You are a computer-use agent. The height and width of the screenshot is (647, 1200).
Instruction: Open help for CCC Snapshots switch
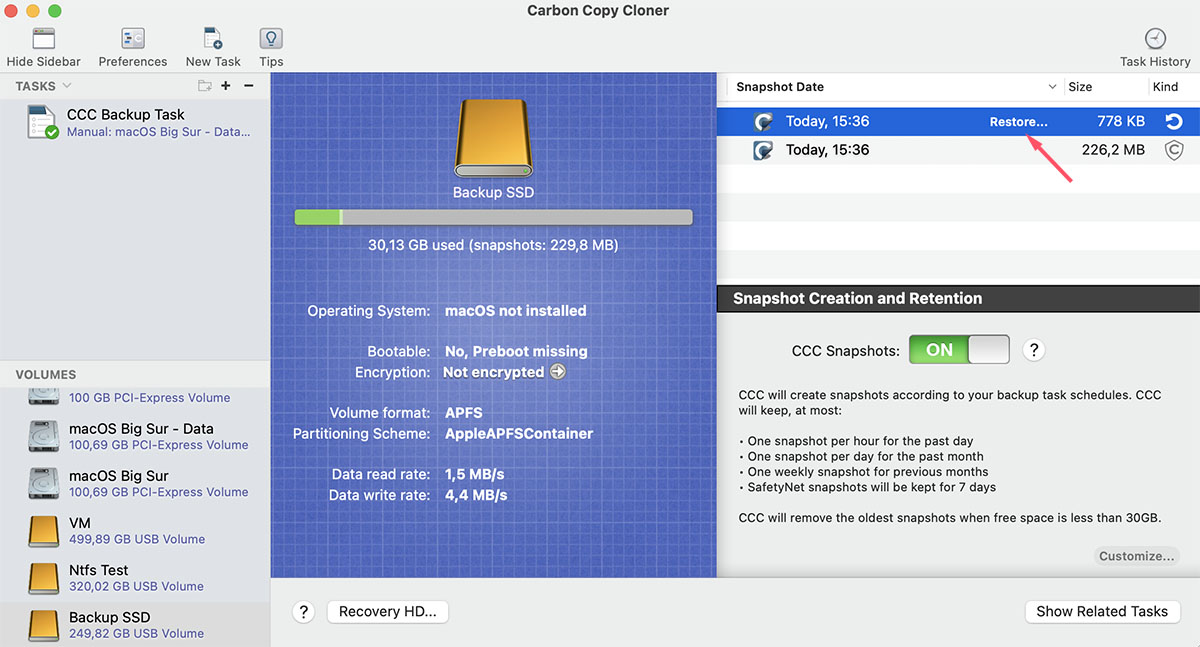point(1035,350)
